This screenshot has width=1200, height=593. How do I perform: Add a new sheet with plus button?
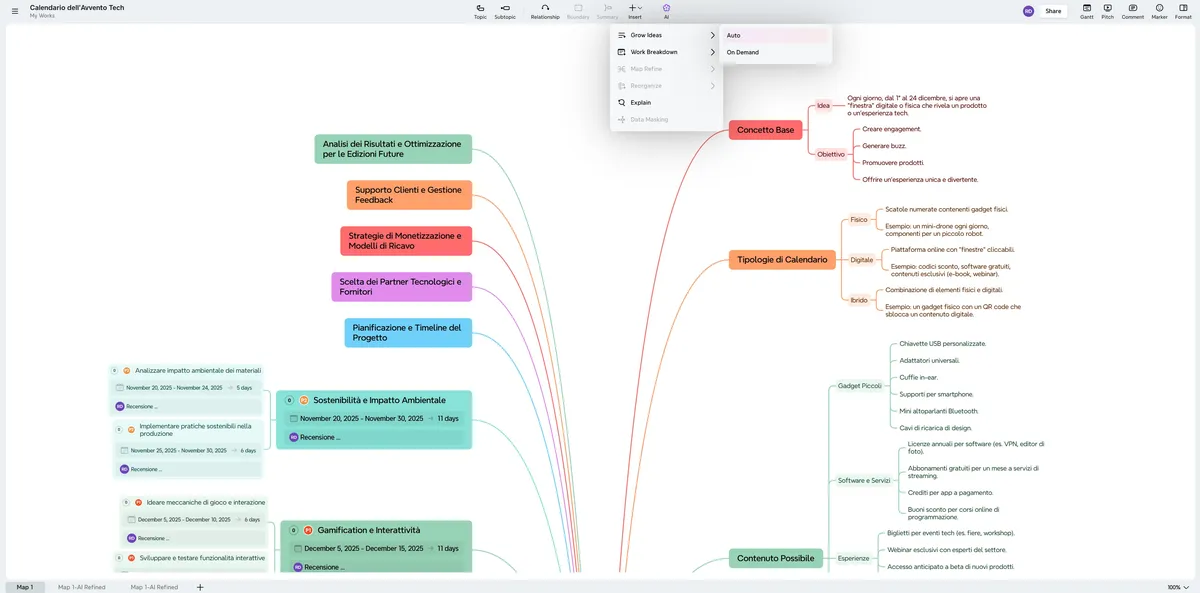tap(200, 587)
